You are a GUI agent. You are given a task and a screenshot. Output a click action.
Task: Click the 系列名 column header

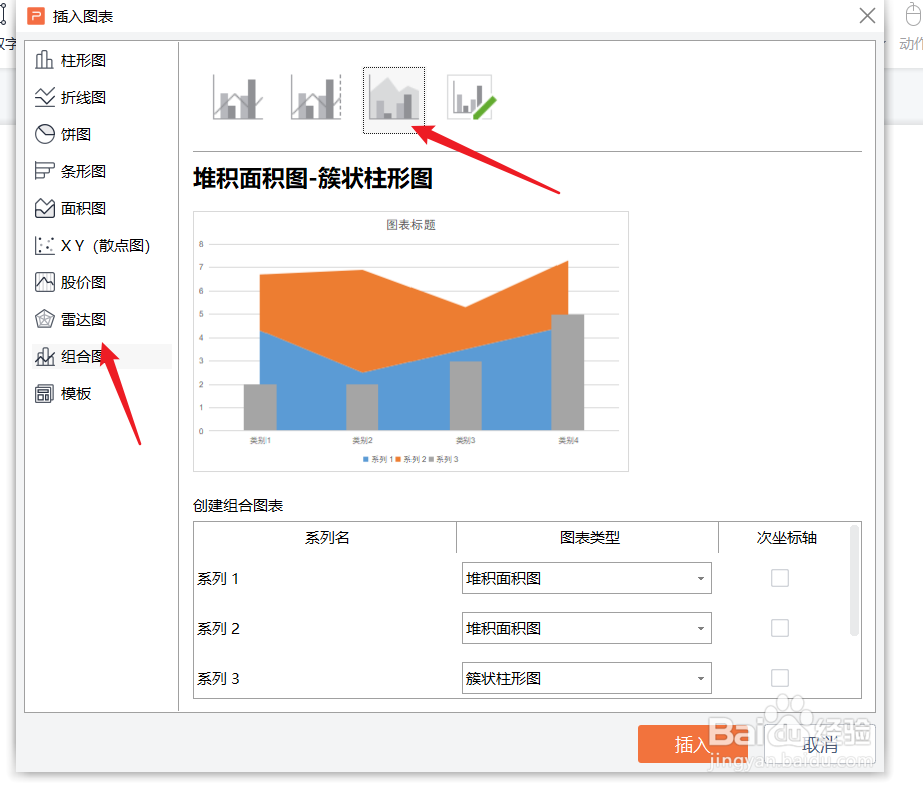click(x=327, y=538)
